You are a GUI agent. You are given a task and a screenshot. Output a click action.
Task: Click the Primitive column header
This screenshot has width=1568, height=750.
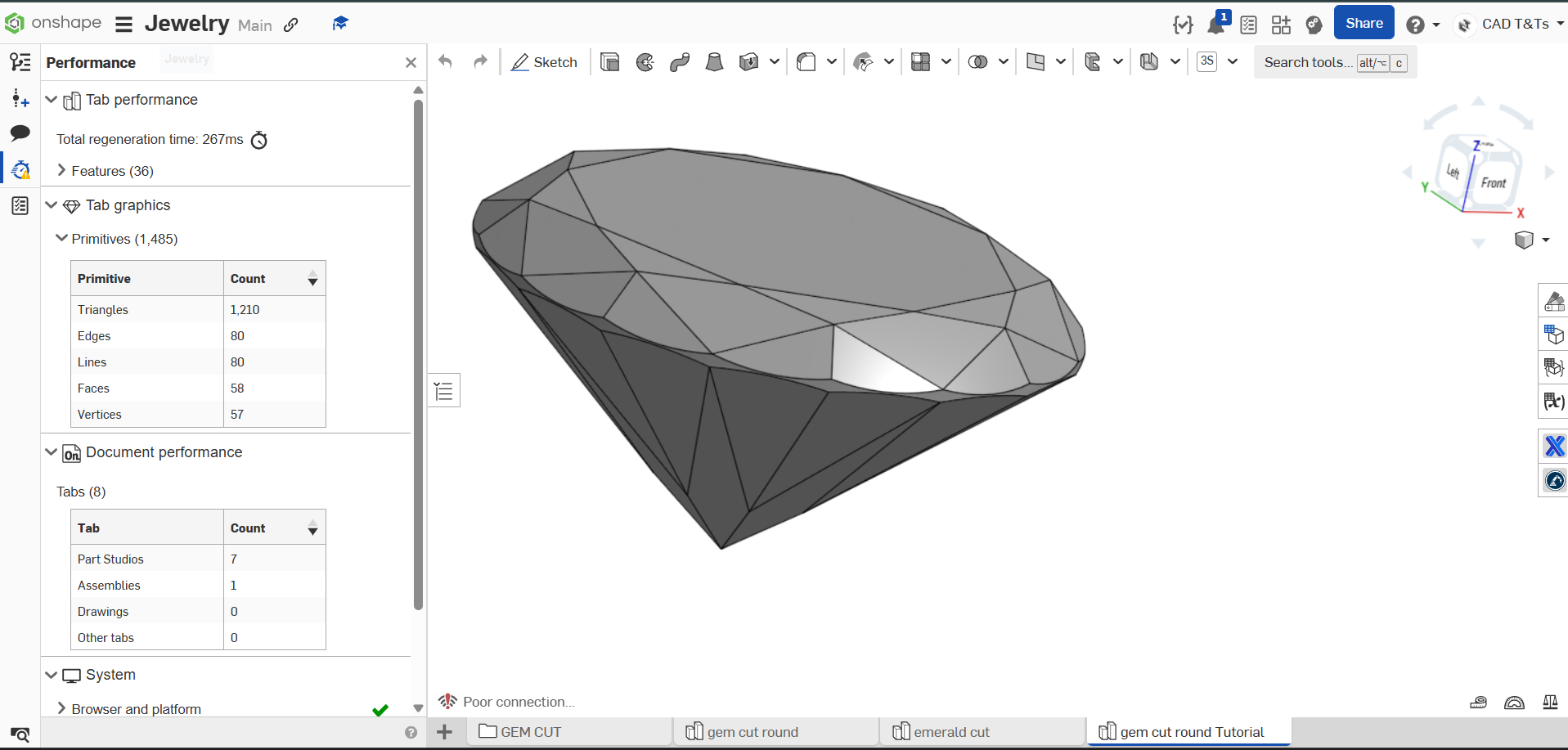(147, 279)
